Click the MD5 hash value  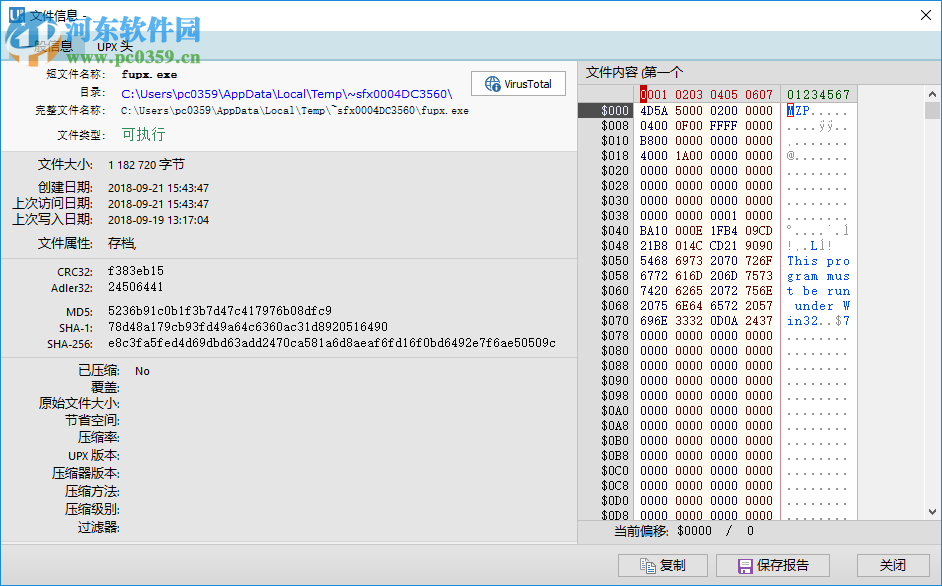coord(220,311)
